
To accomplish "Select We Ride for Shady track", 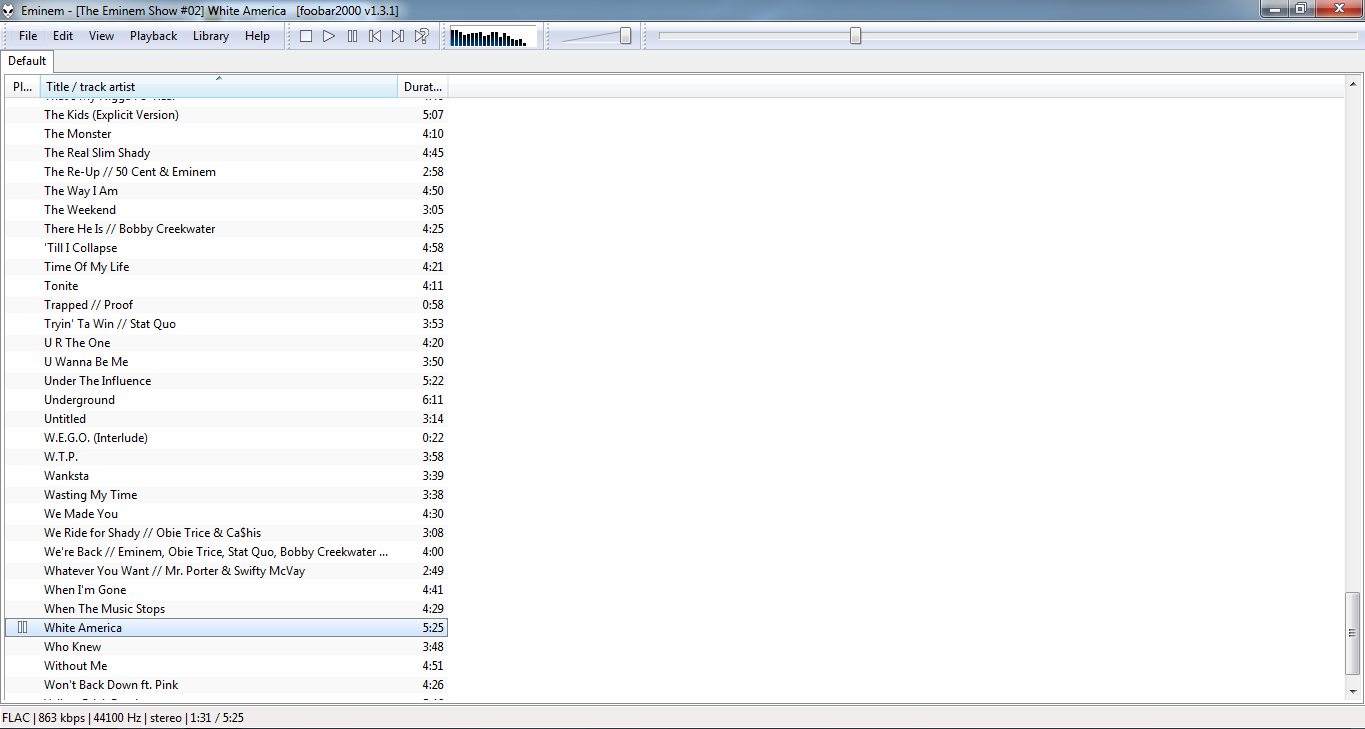I will [x=226, y=533].
